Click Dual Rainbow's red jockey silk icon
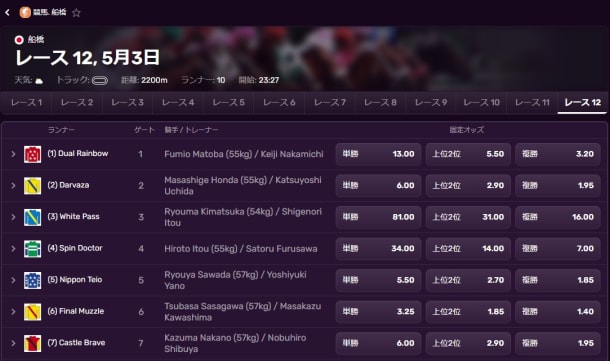 33,154
